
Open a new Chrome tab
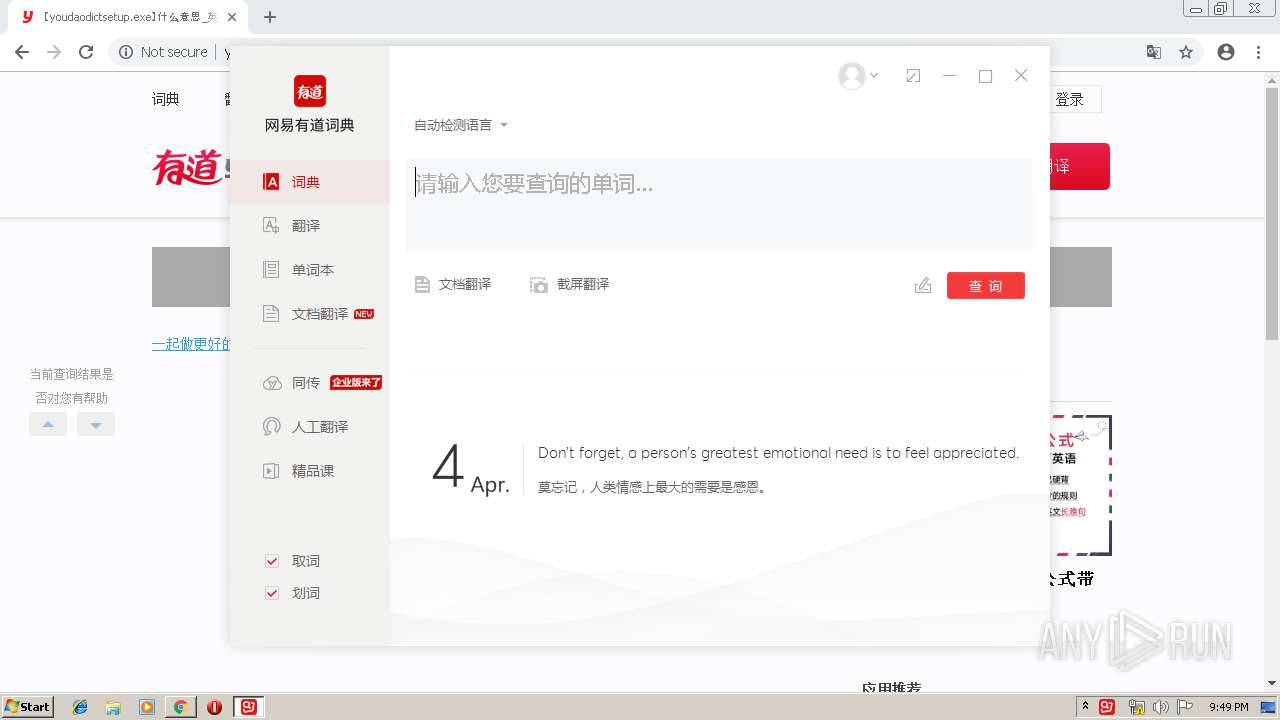[270, 17]
